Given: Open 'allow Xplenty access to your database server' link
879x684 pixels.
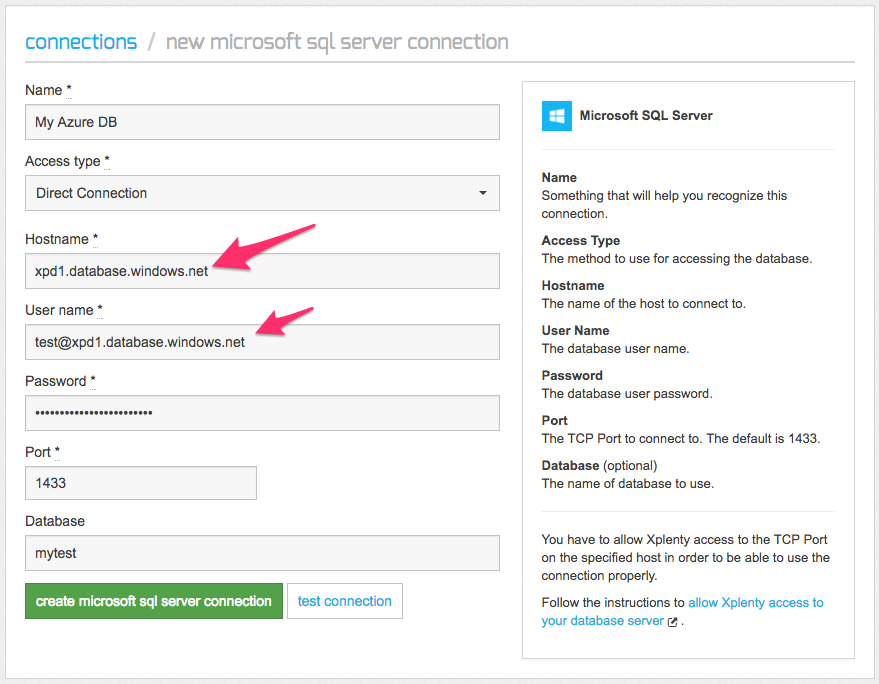Looking at the screenshot, I should pos(682,612).
